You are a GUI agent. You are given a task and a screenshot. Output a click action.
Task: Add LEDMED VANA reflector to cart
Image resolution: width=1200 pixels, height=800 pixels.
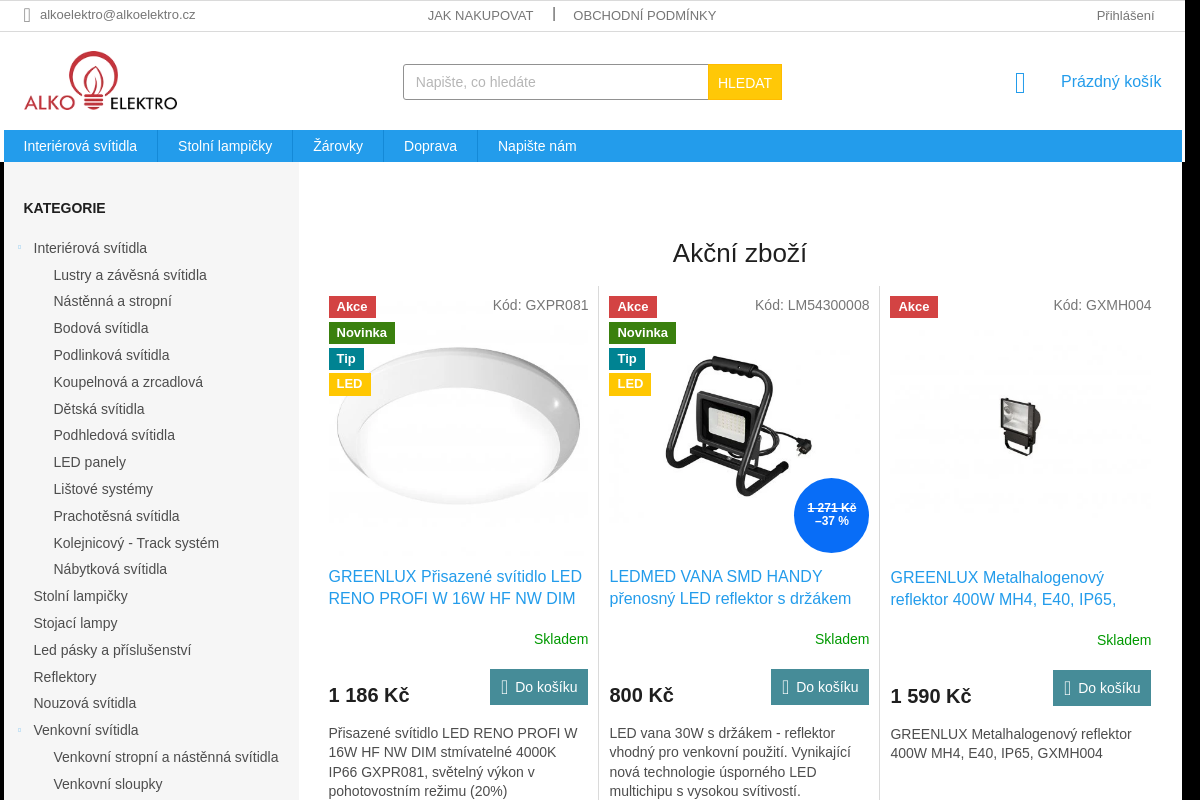[820, 687]
